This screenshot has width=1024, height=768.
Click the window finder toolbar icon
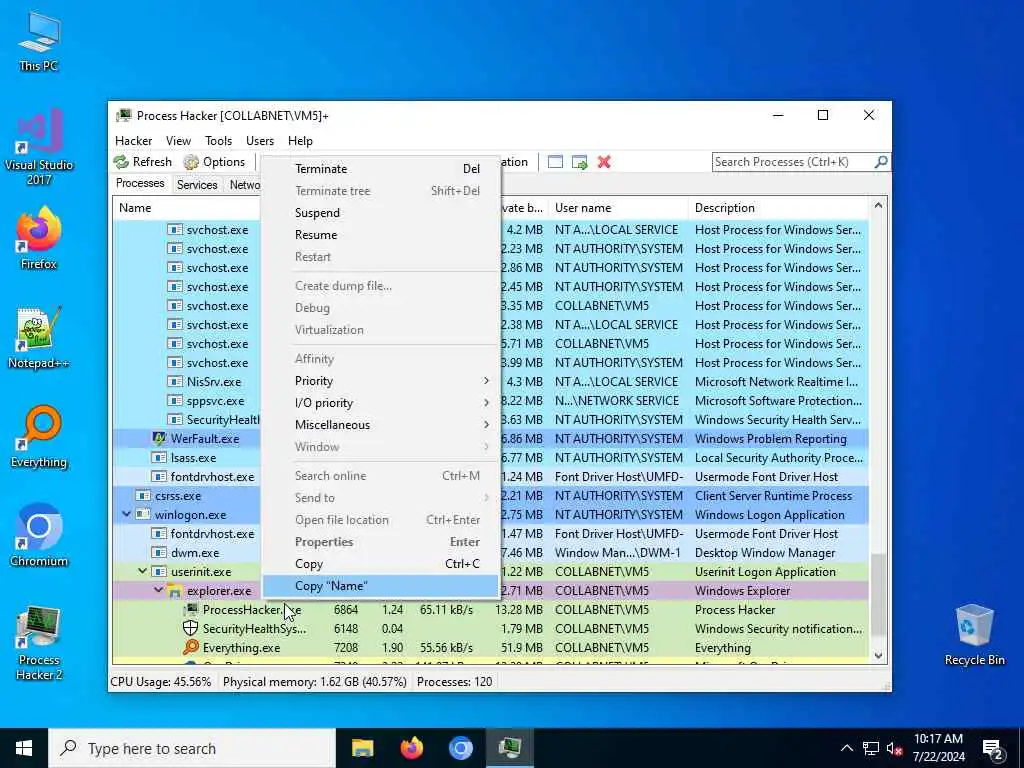[555, 162]
